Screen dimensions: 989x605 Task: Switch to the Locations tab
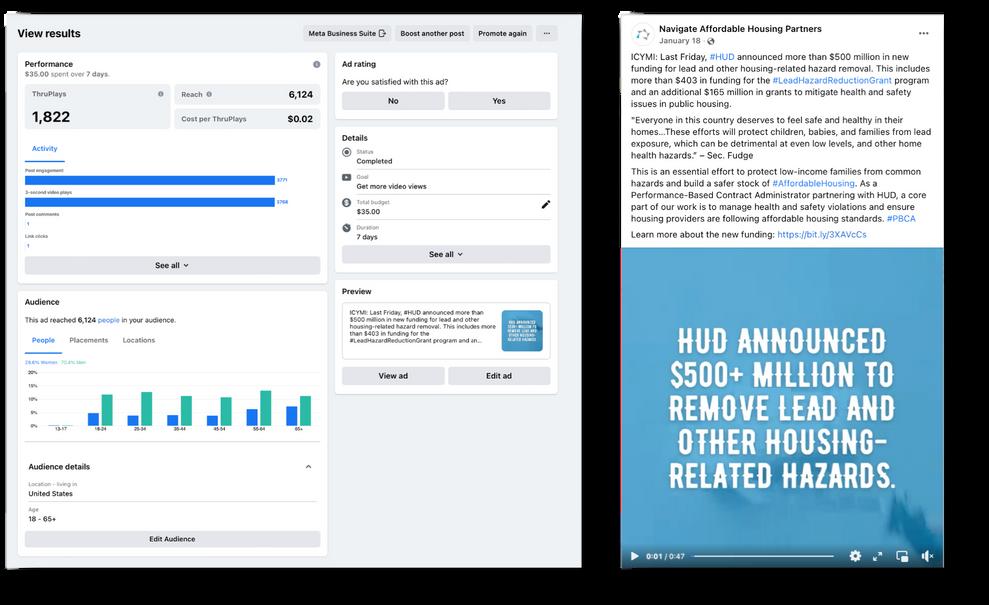tap(139, 341)
